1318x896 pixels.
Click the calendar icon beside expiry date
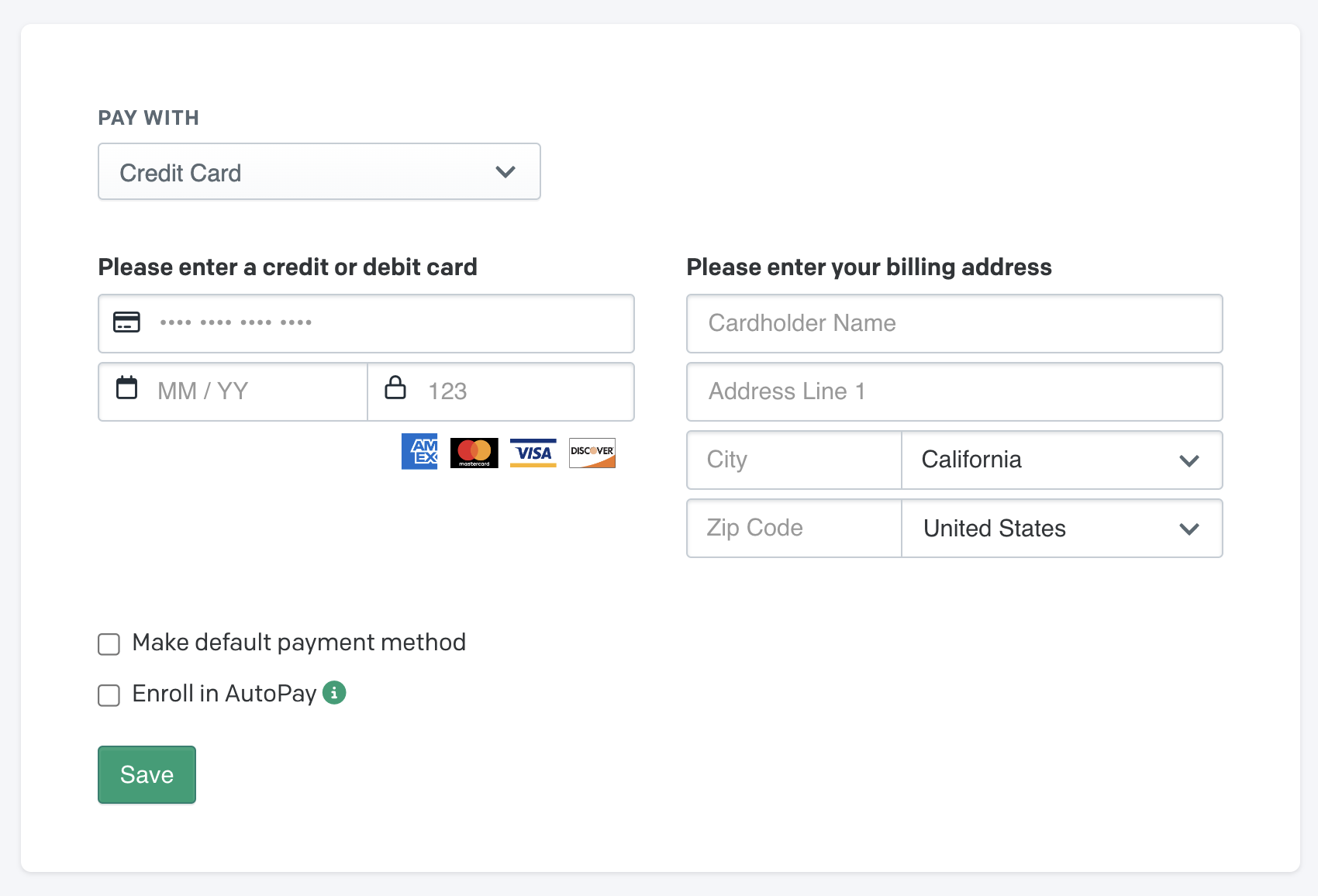[126, 388]
